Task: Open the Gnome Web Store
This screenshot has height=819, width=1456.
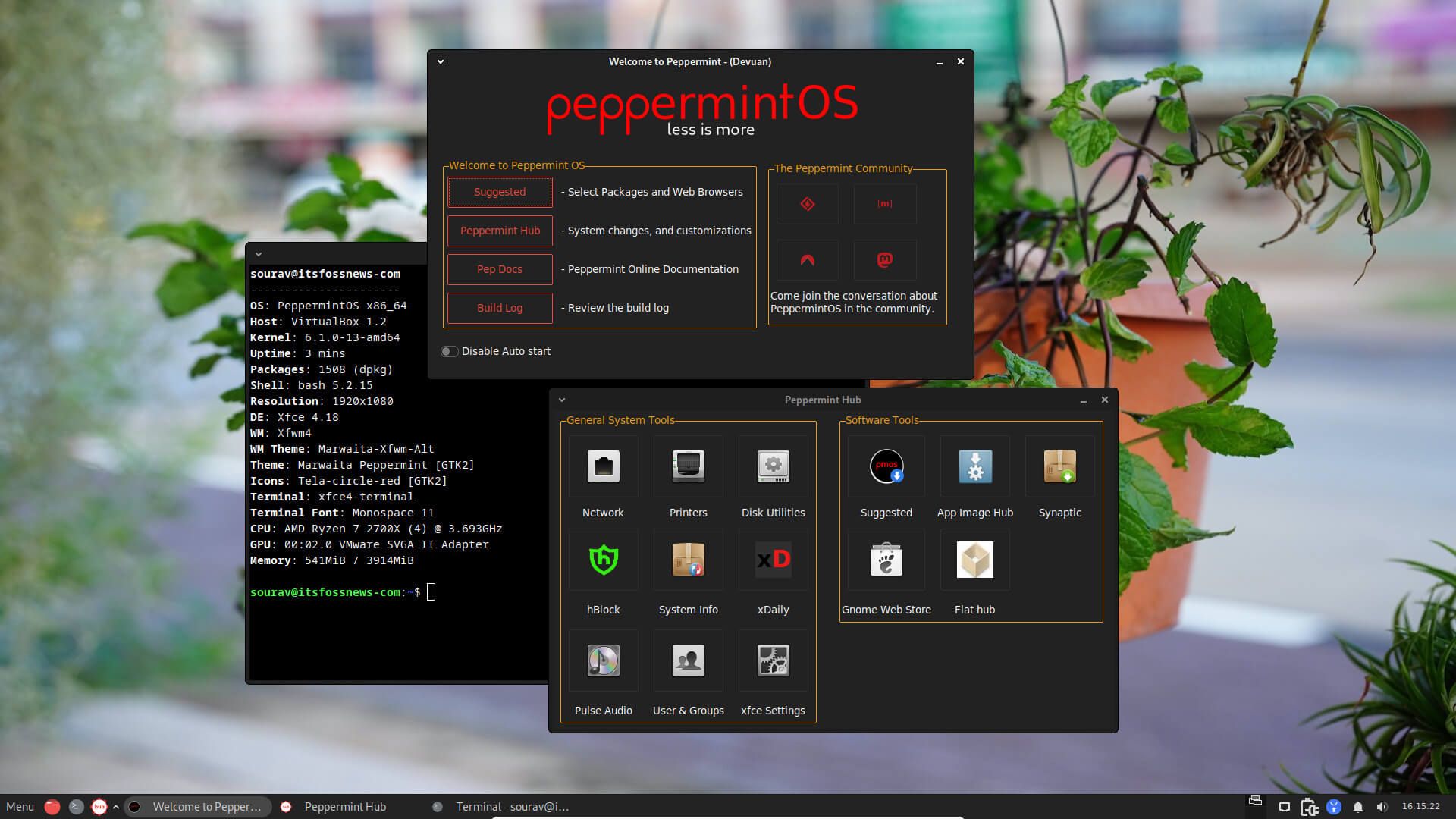Action: pyautogui.click(x=886, y=560)
